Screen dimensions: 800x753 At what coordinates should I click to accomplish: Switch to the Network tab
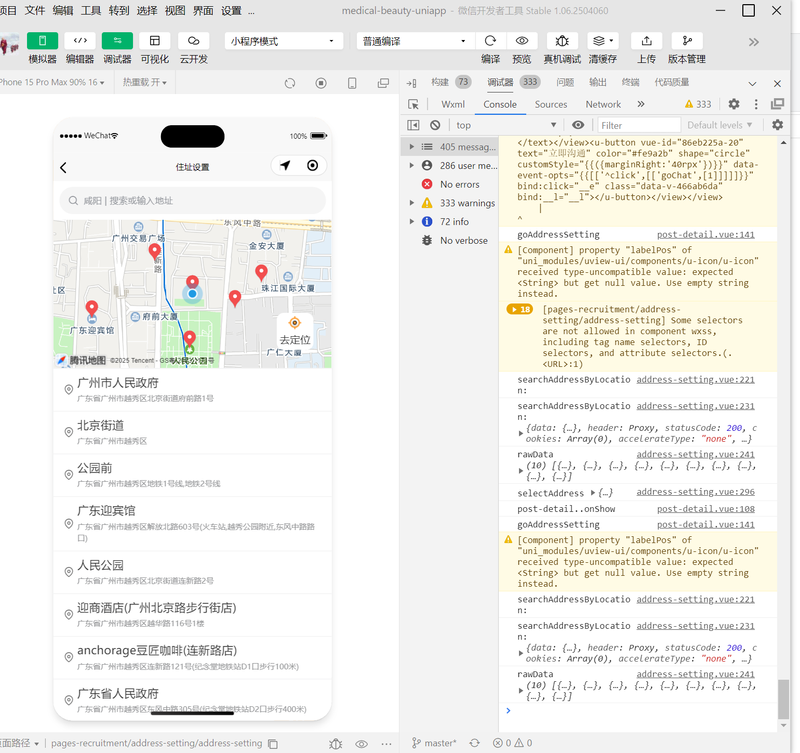603,104
